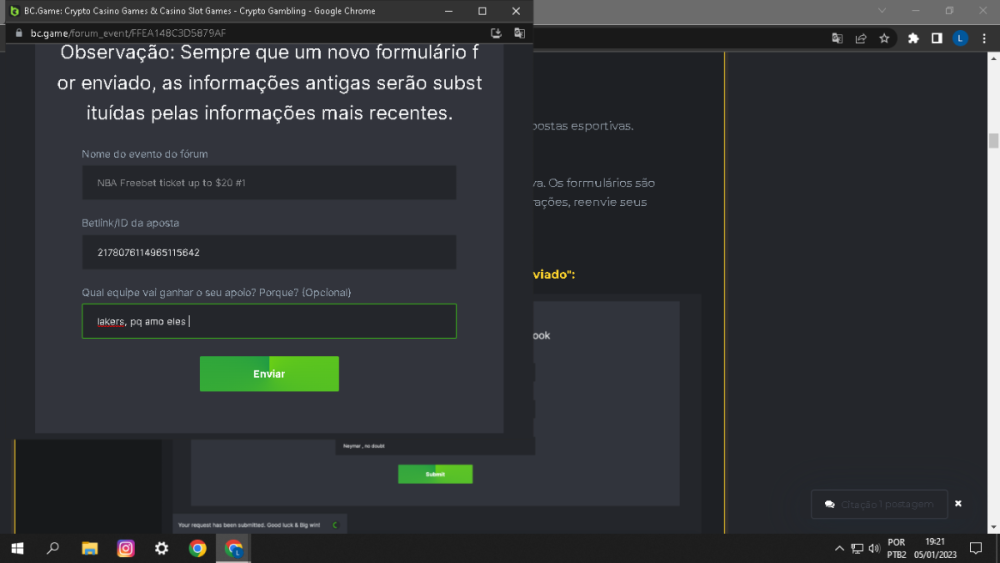Click the small green Submit button

pos(435,474)
